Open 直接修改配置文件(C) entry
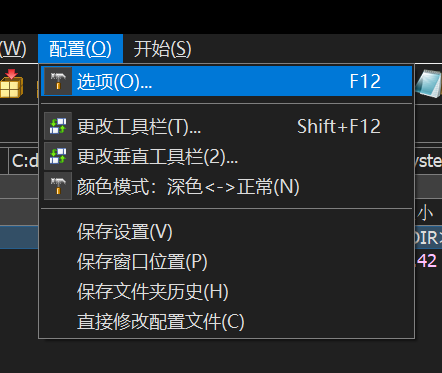 tap(226, 322)
